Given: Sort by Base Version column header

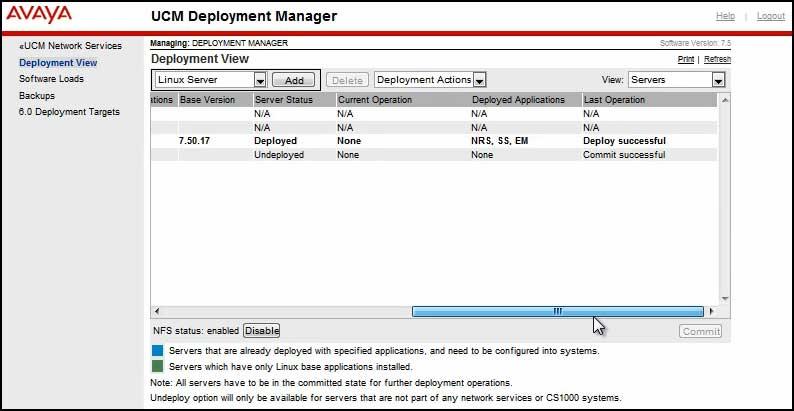Looking at the screenshot, I should pyautogui.click(x=207, y=100).
